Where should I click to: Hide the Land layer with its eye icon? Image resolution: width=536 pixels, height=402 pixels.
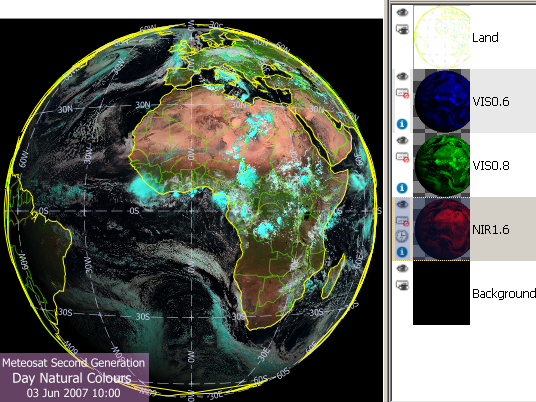click(402, 13)
